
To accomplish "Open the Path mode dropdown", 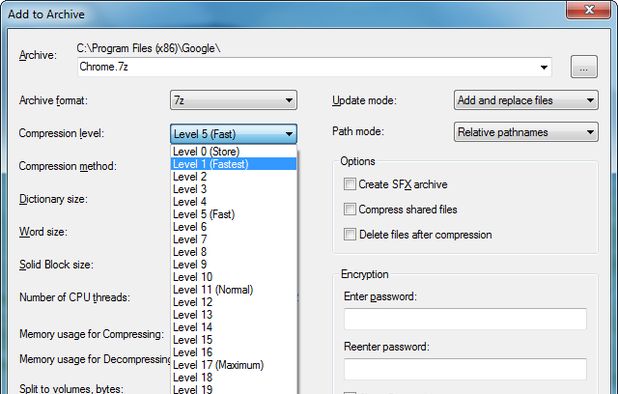I will point(526,132).
